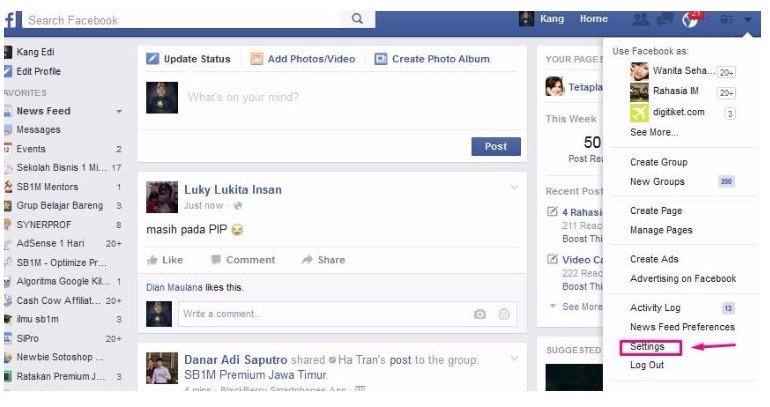This screenshot has width=770, height=407.
Task: Open the friend requests icon
Action: [x=640, y=20]
